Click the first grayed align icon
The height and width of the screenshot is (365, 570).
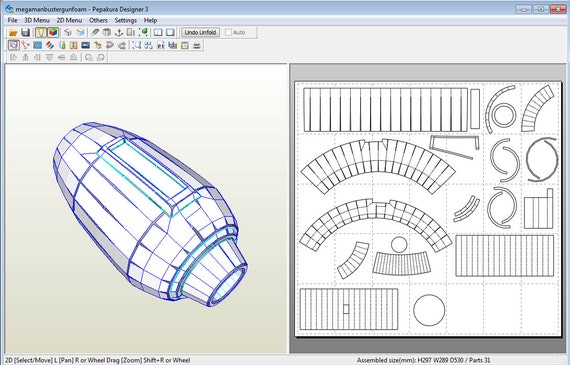pyautogui.click(x=13, y=57)
